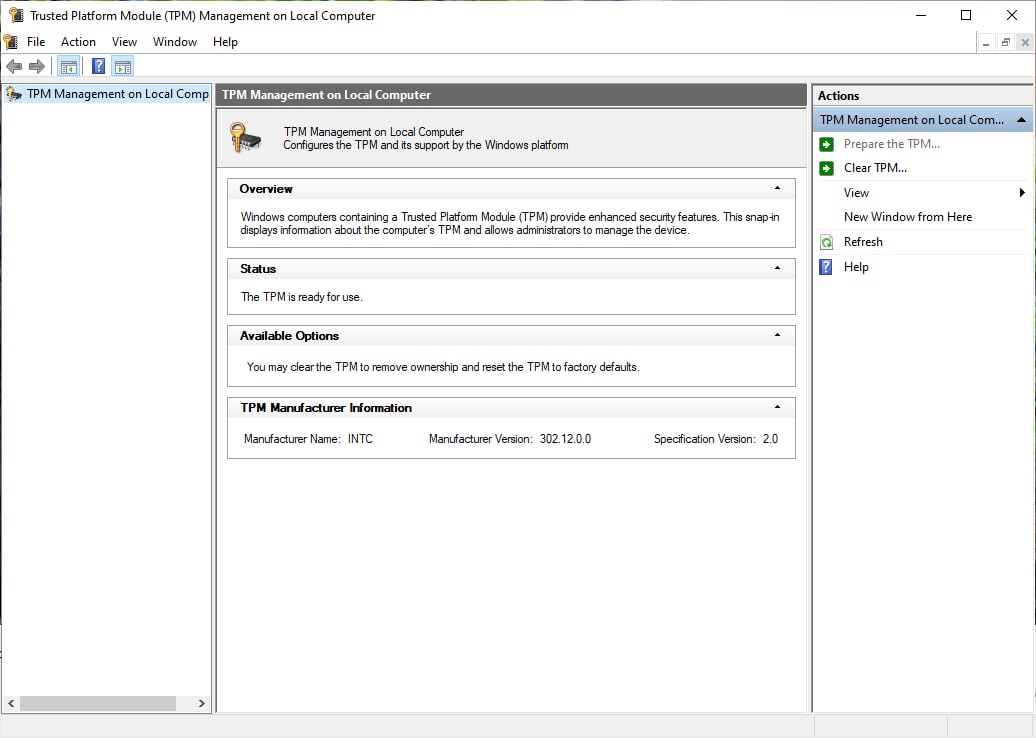
Task: Toggle the Show/Hide Action Pane icon
Action: tap(122, 66)
